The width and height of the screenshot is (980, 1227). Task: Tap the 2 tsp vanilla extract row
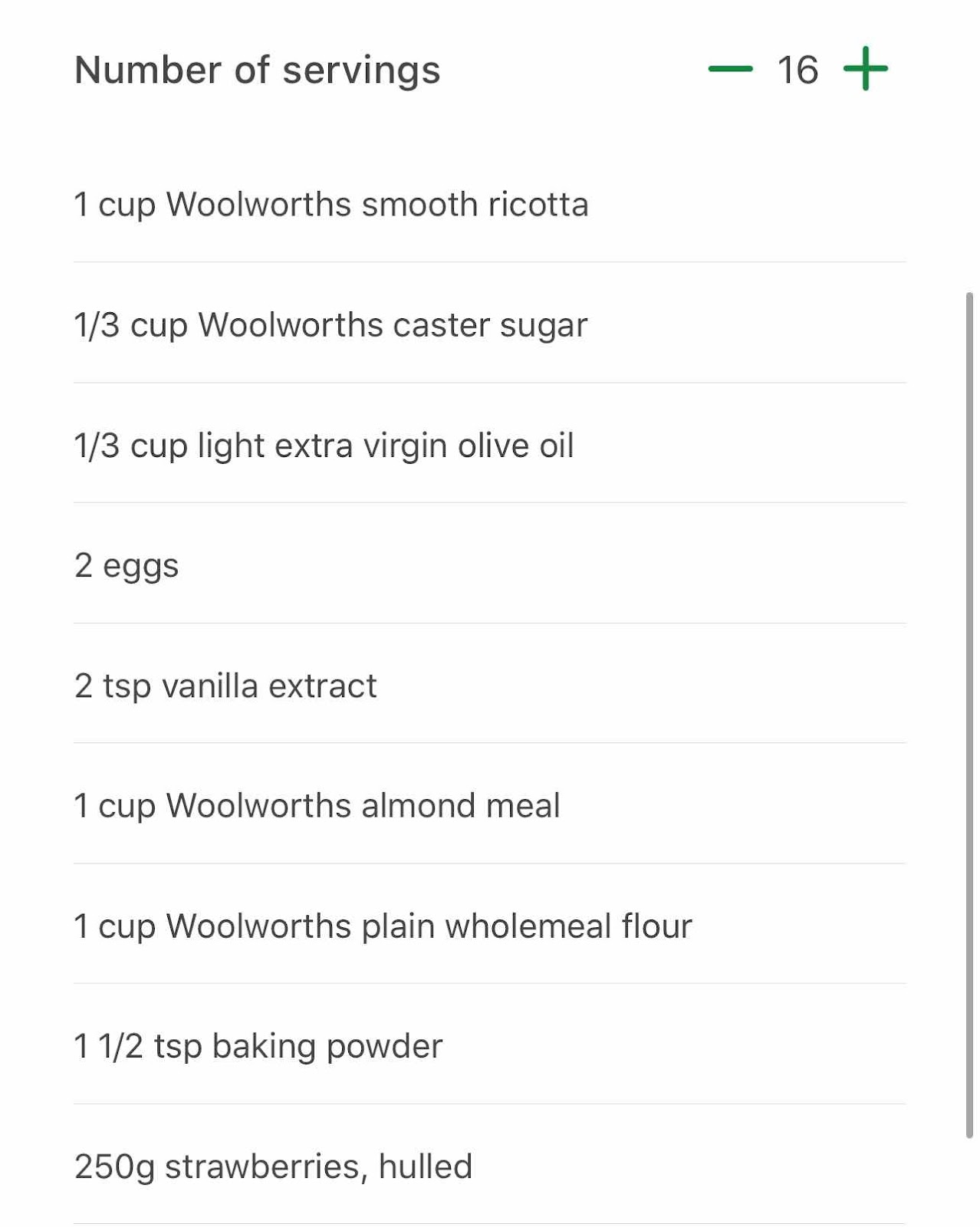[489, 685]
